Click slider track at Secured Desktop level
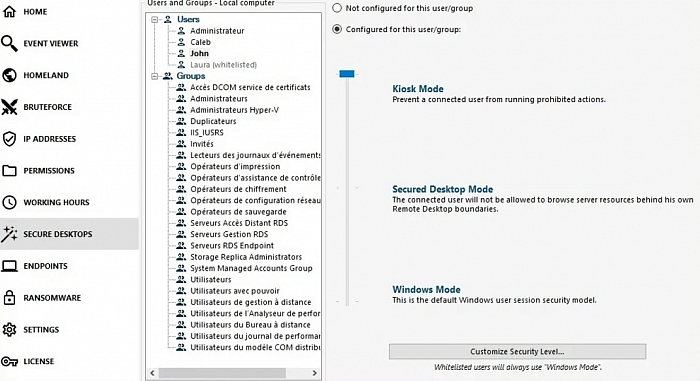This screenshot has width=700, height=381. click(347, 188)
